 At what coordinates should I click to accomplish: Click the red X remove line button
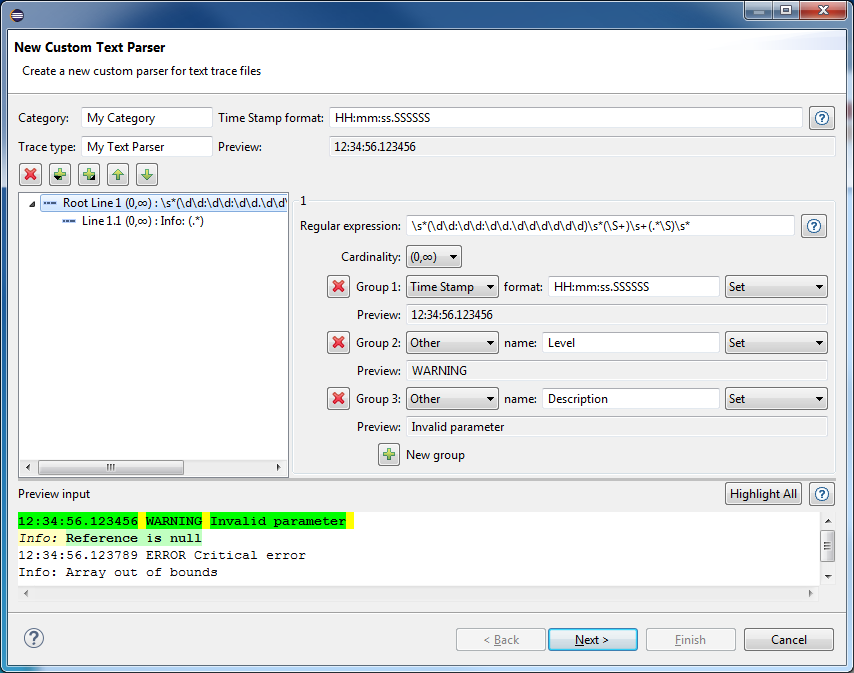(31, 175)
